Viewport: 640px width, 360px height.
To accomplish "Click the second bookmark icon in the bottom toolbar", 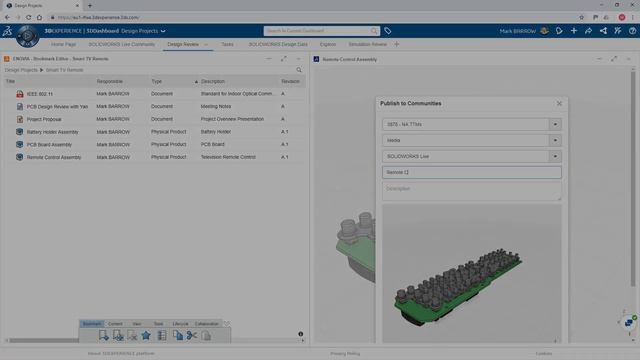I will coord(118,336).
